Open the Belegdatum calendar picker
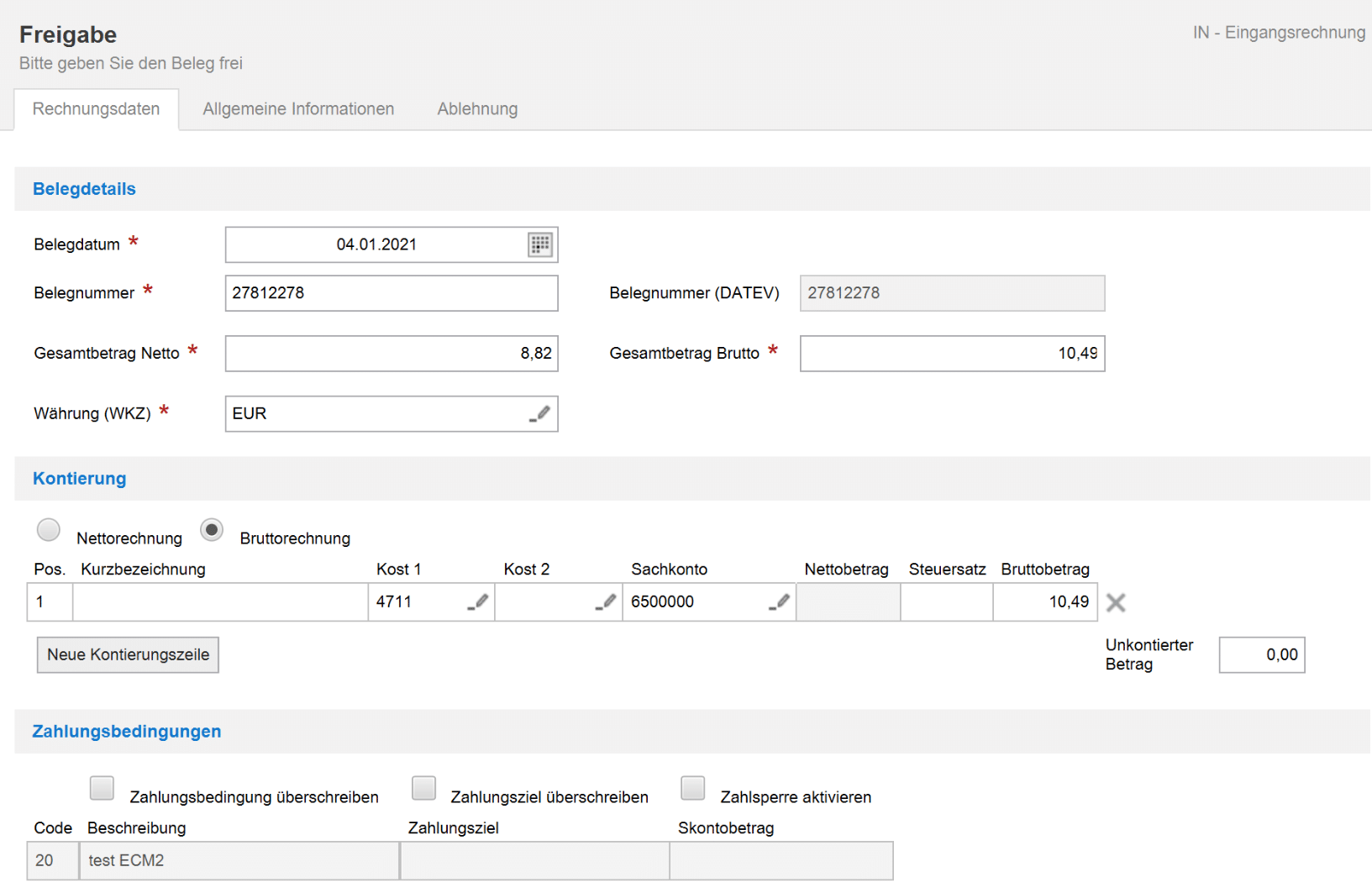 click(x=539, y=244)
